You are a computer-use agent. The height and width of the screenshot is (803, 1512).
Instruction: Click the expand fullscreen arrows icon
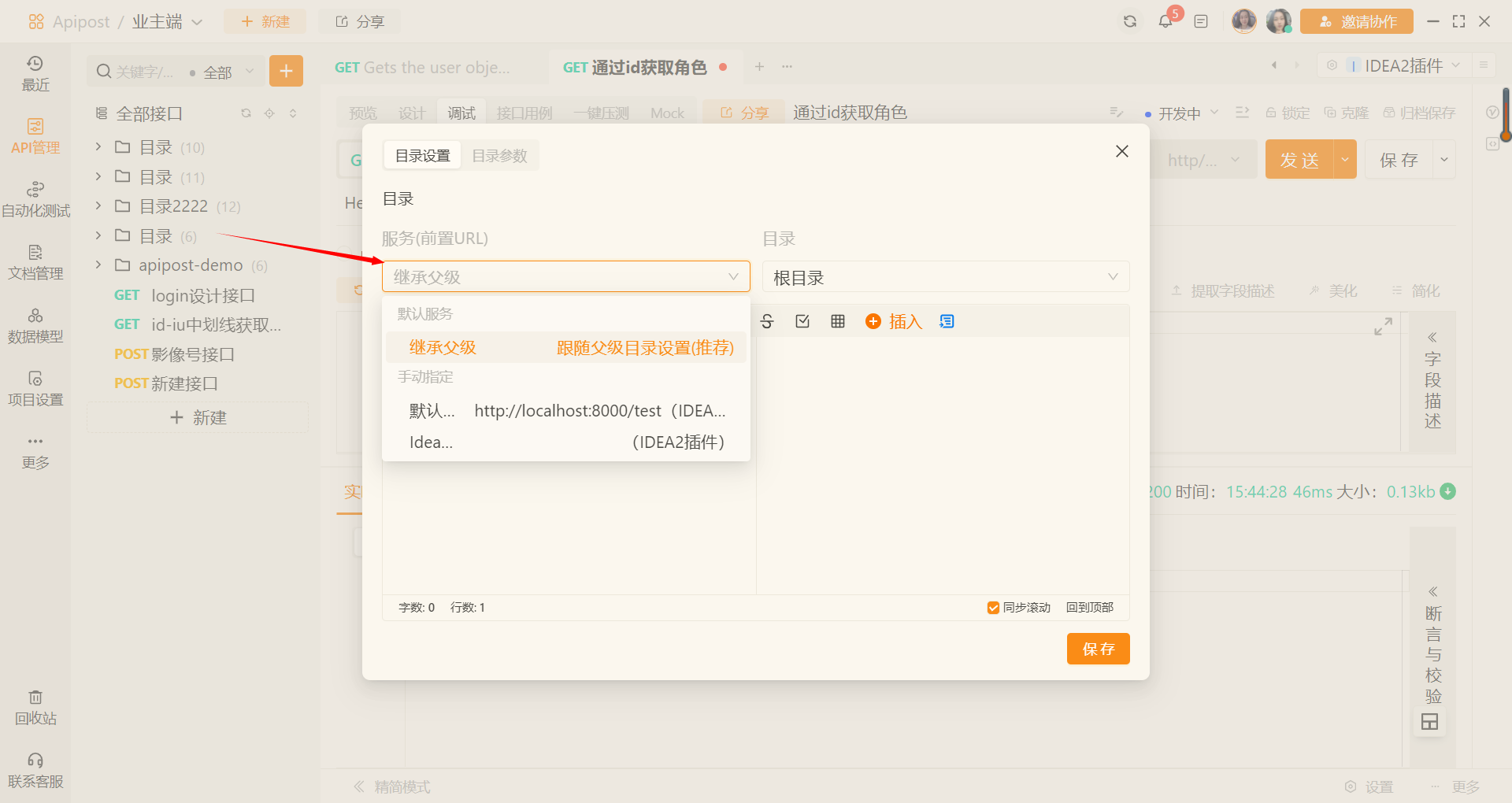tap(1383, 326)
